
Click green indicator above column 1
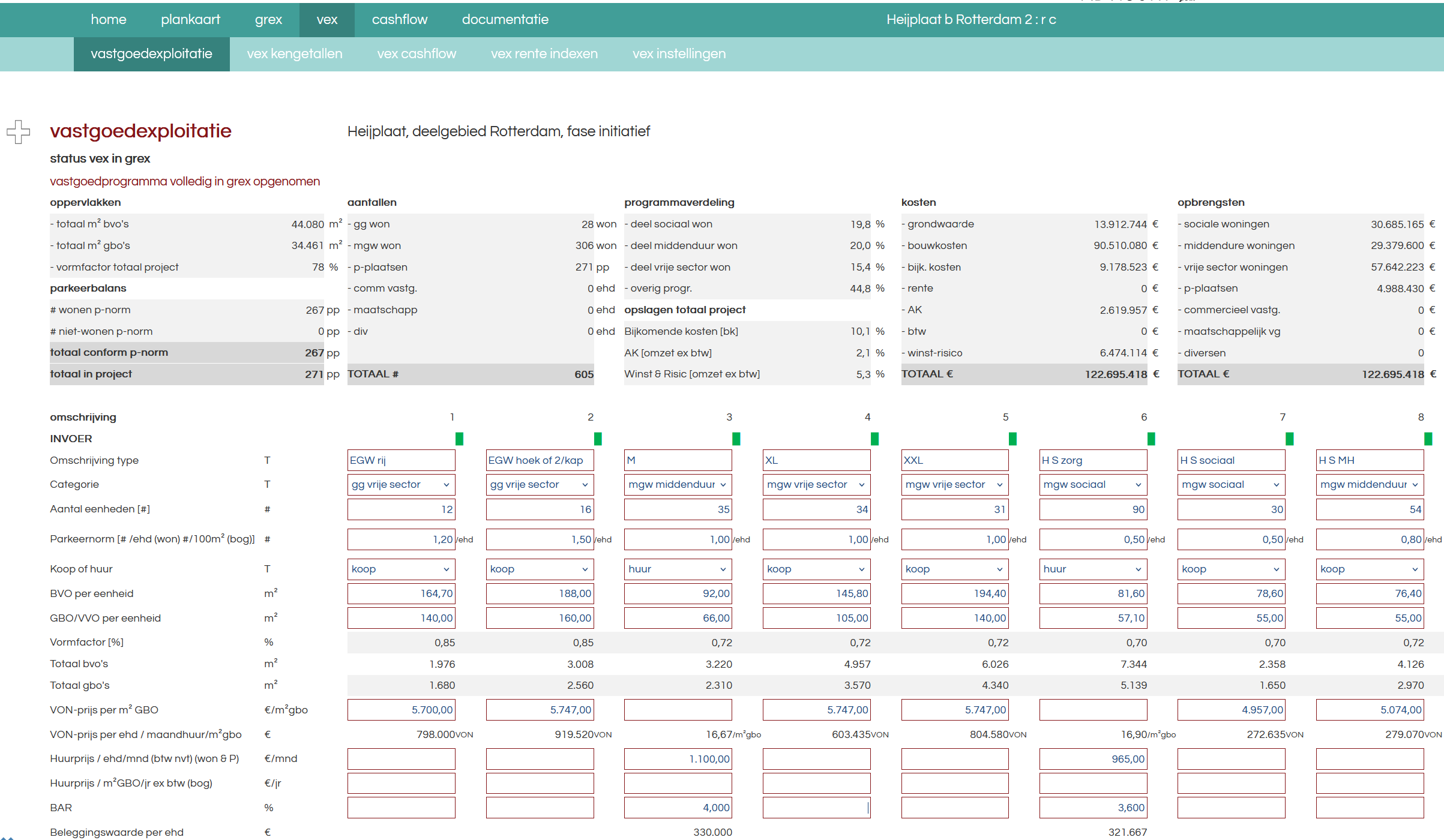click(x=459, y=439)
